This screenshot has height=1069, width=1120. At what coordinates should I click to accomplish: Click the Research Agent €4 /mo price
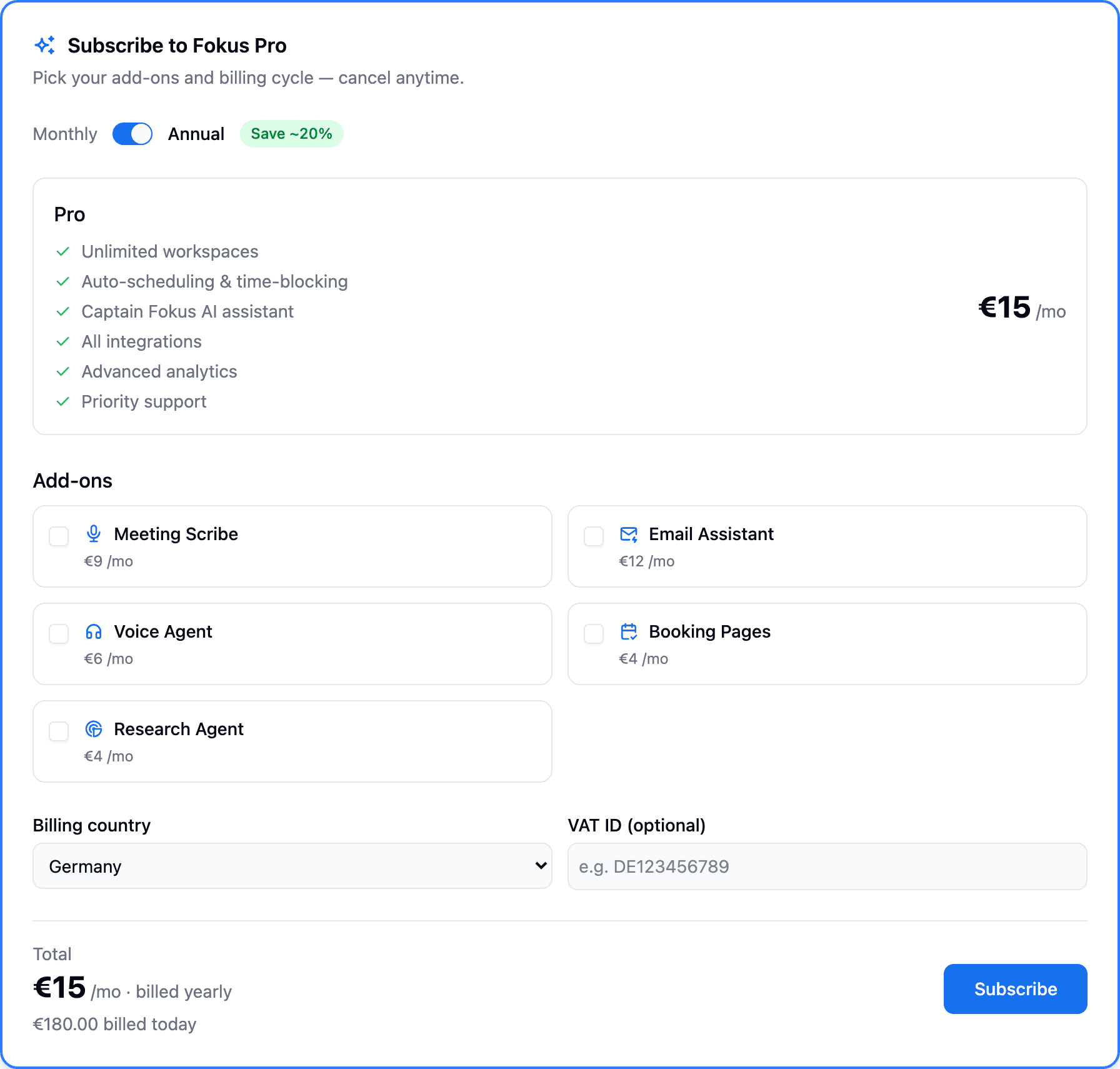[x=109, y=756]
